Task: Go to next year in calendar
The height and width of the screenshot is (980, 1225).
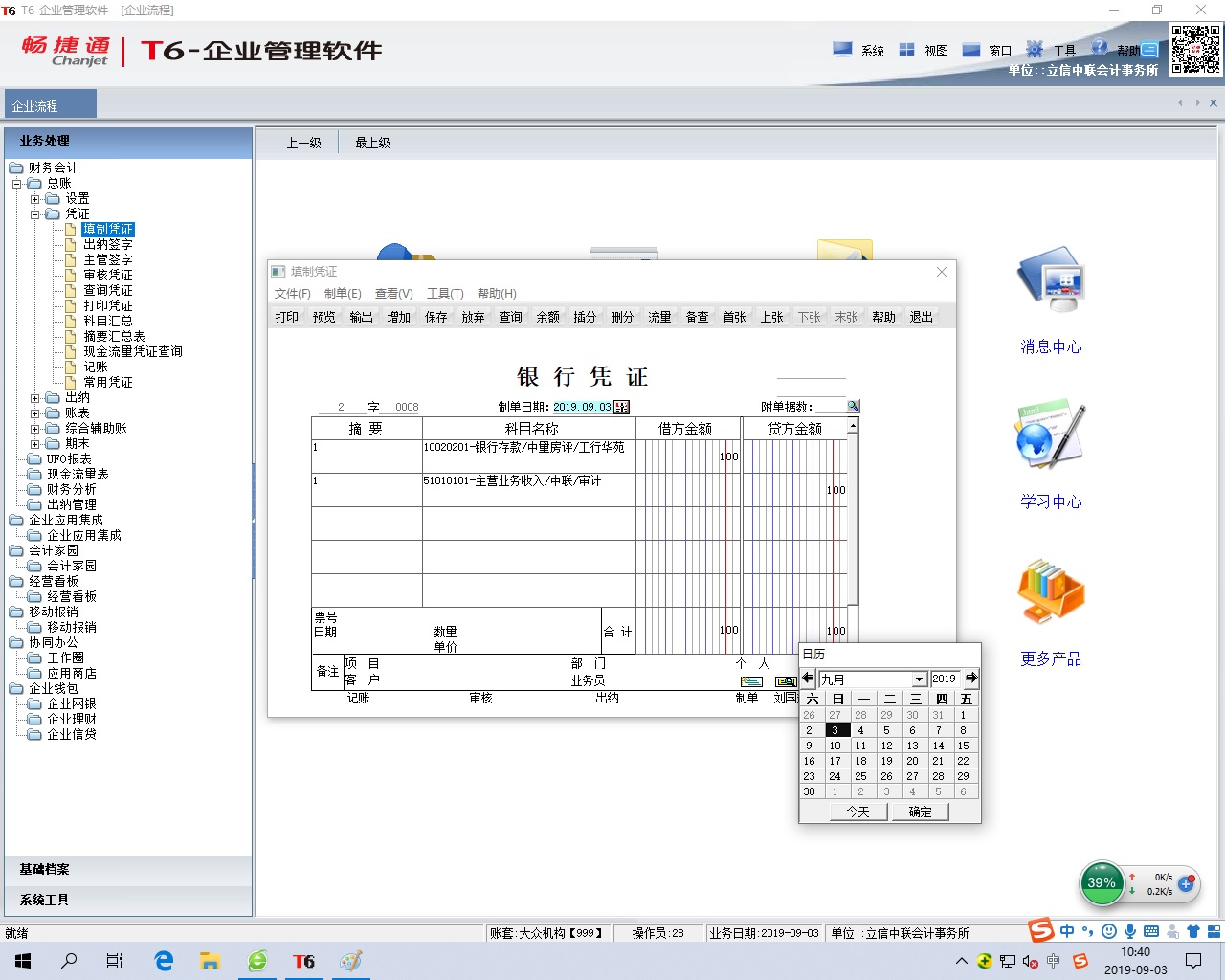Action: (971, 678)
